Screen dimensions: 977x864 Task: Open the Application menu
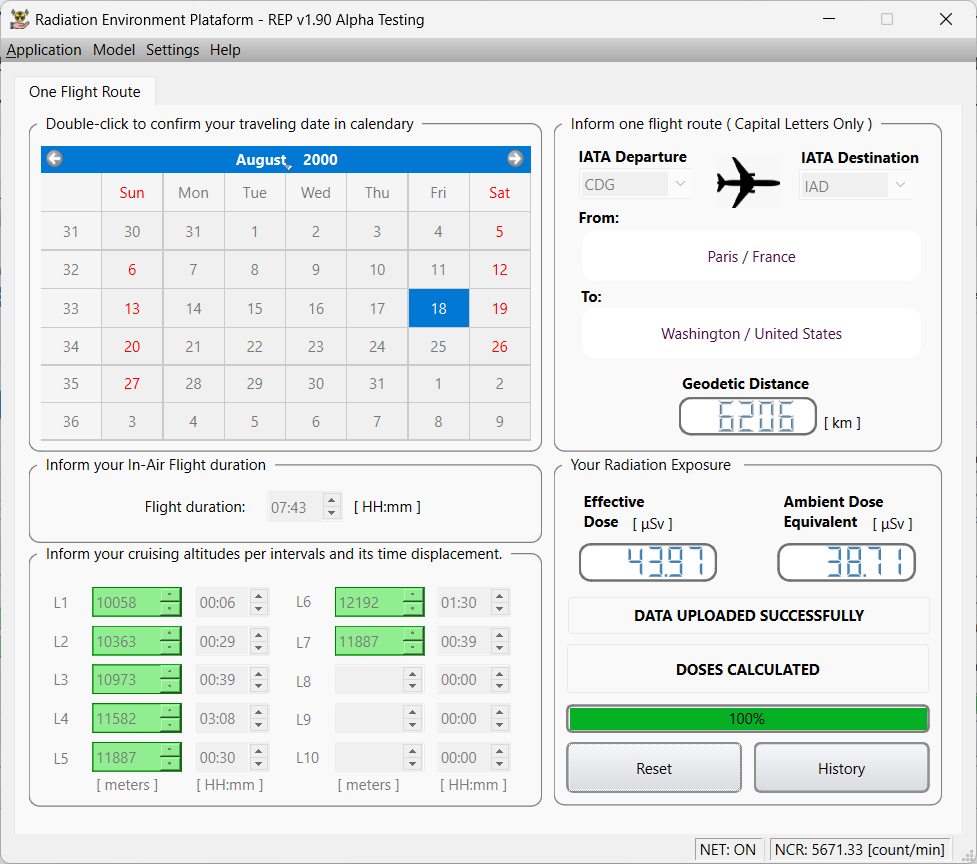pos(44,50)
